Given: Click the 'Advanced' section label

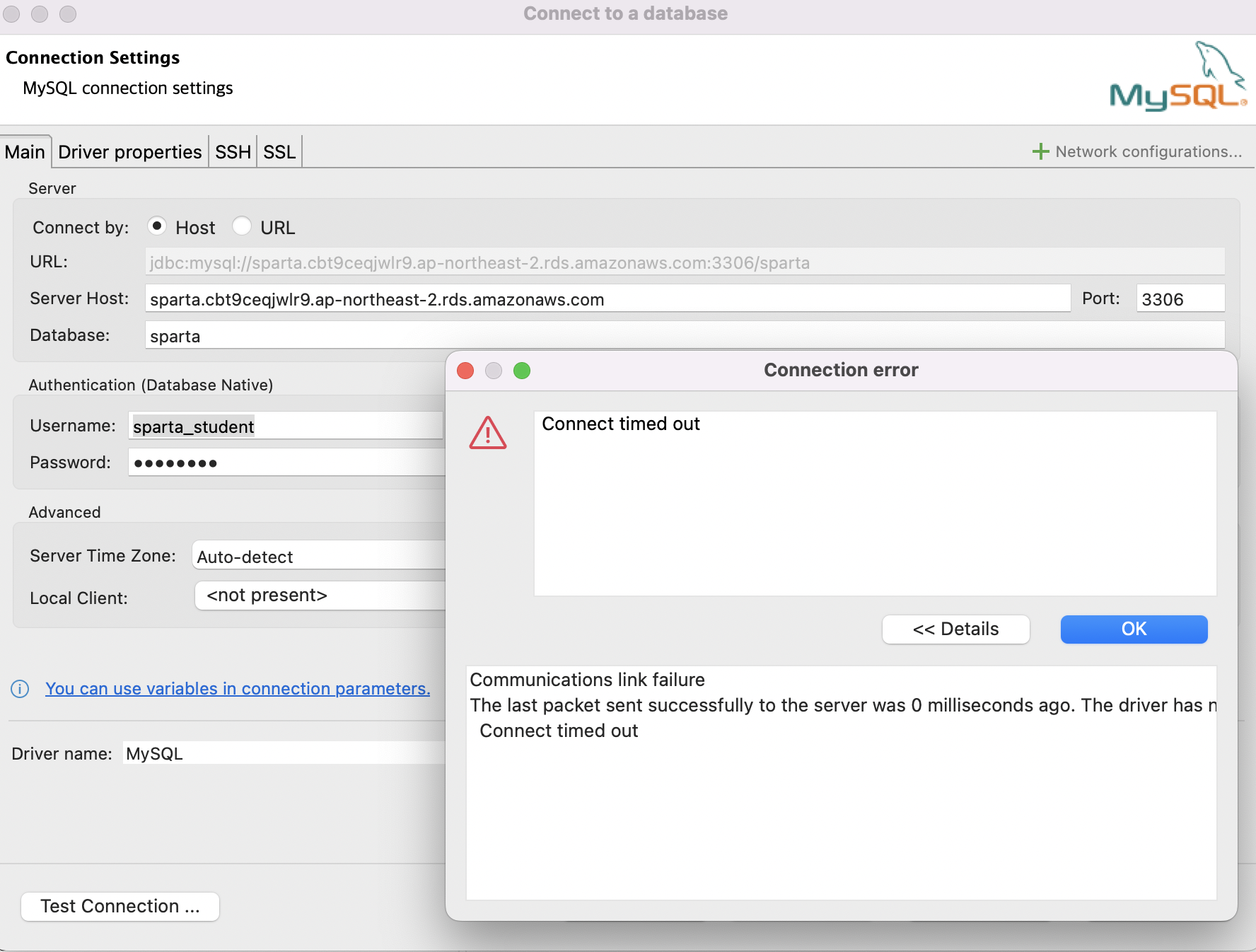Looking at the screenshot, I should [64, 512].
